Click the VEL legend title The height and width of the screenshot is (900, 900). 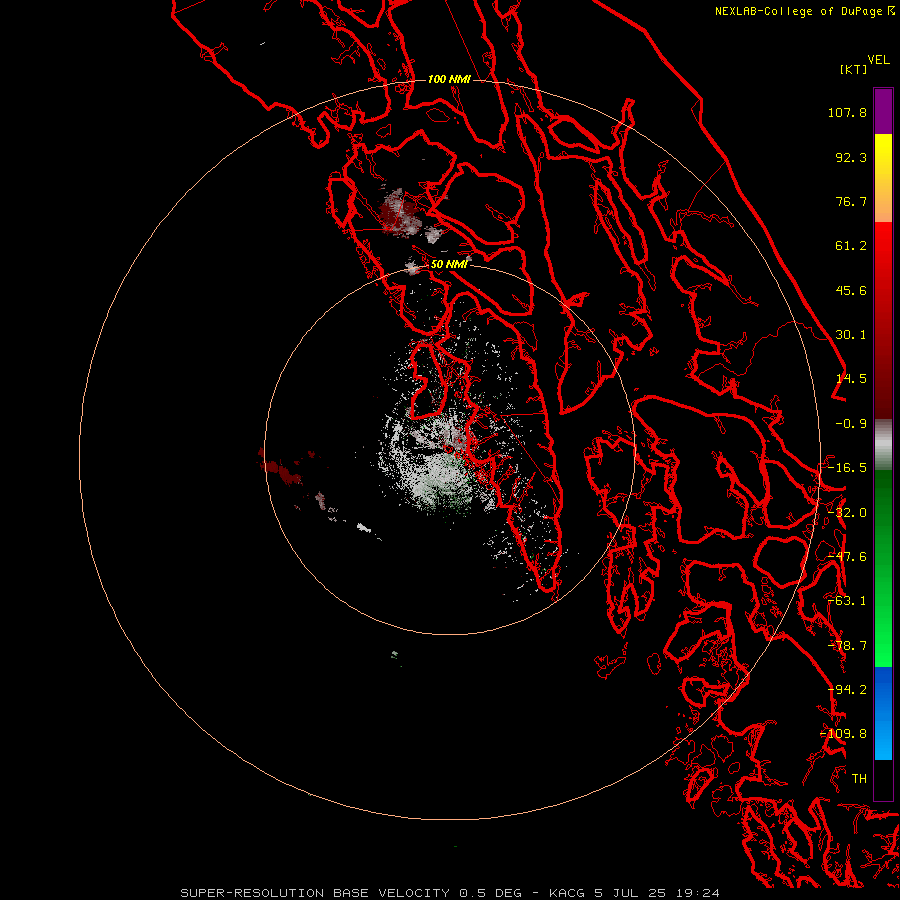879,60
